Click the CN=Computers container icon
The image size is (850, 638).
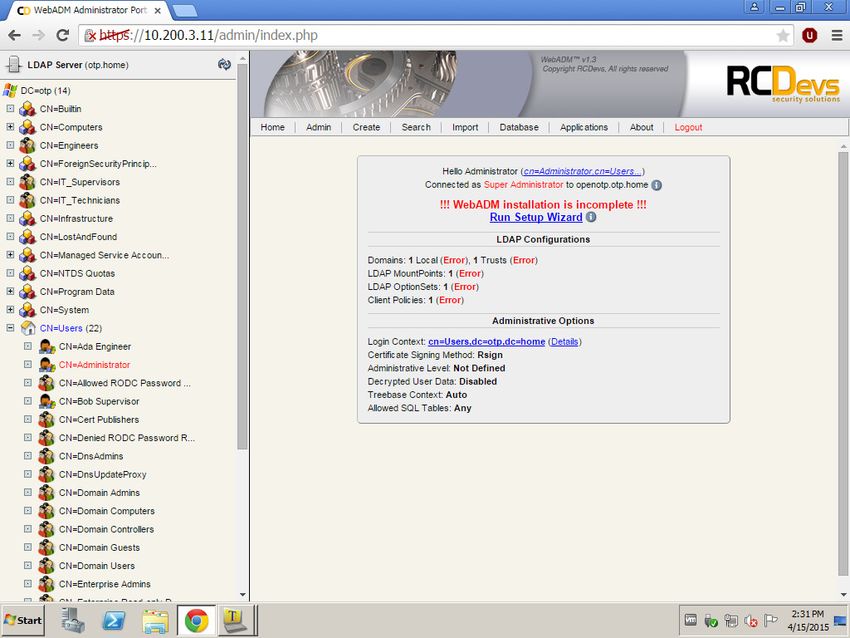tap(27, 127)
